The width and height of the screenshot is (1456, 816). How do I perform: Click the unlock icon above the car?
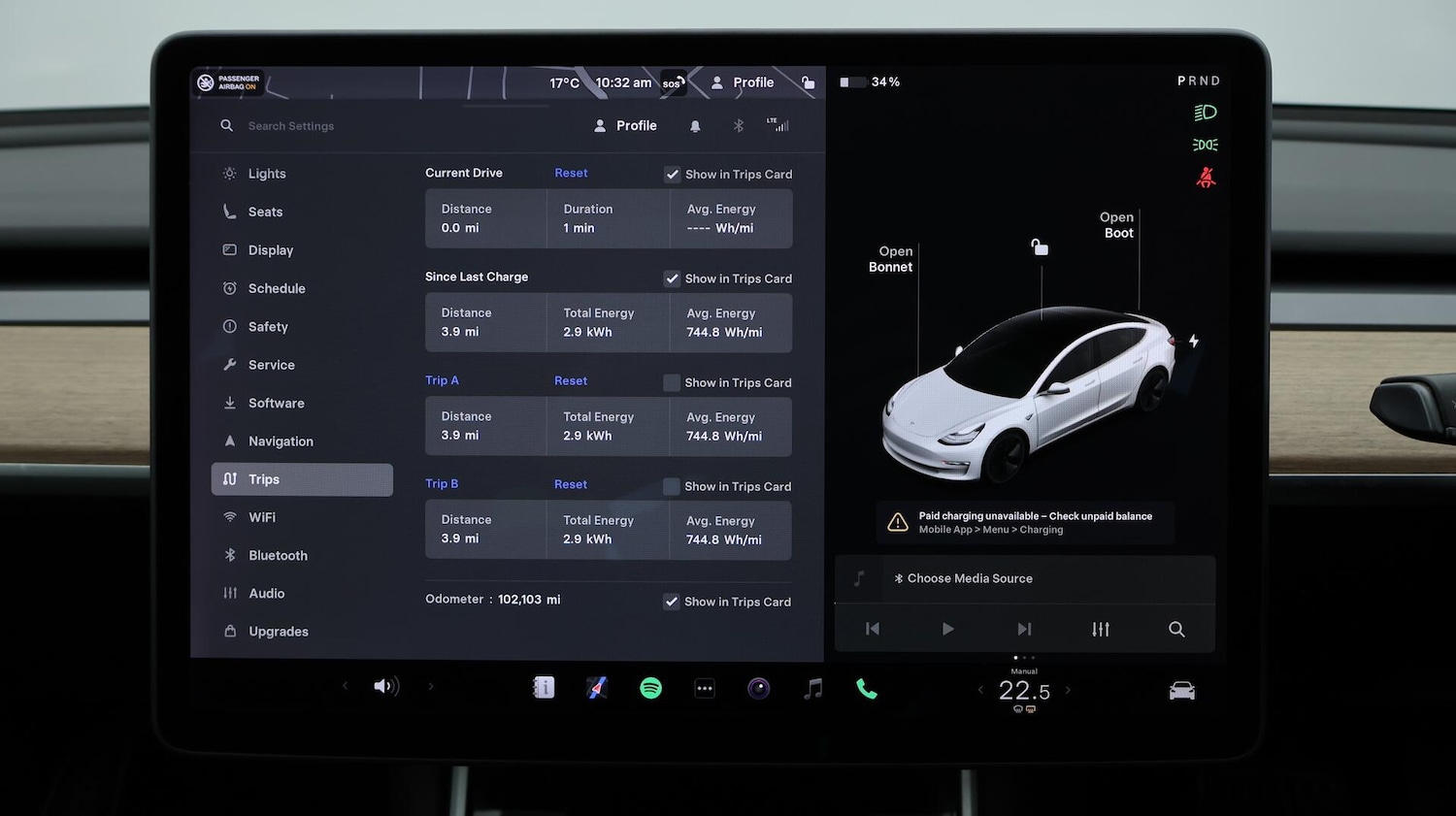pyautogui.click(x=1040, y=247)
